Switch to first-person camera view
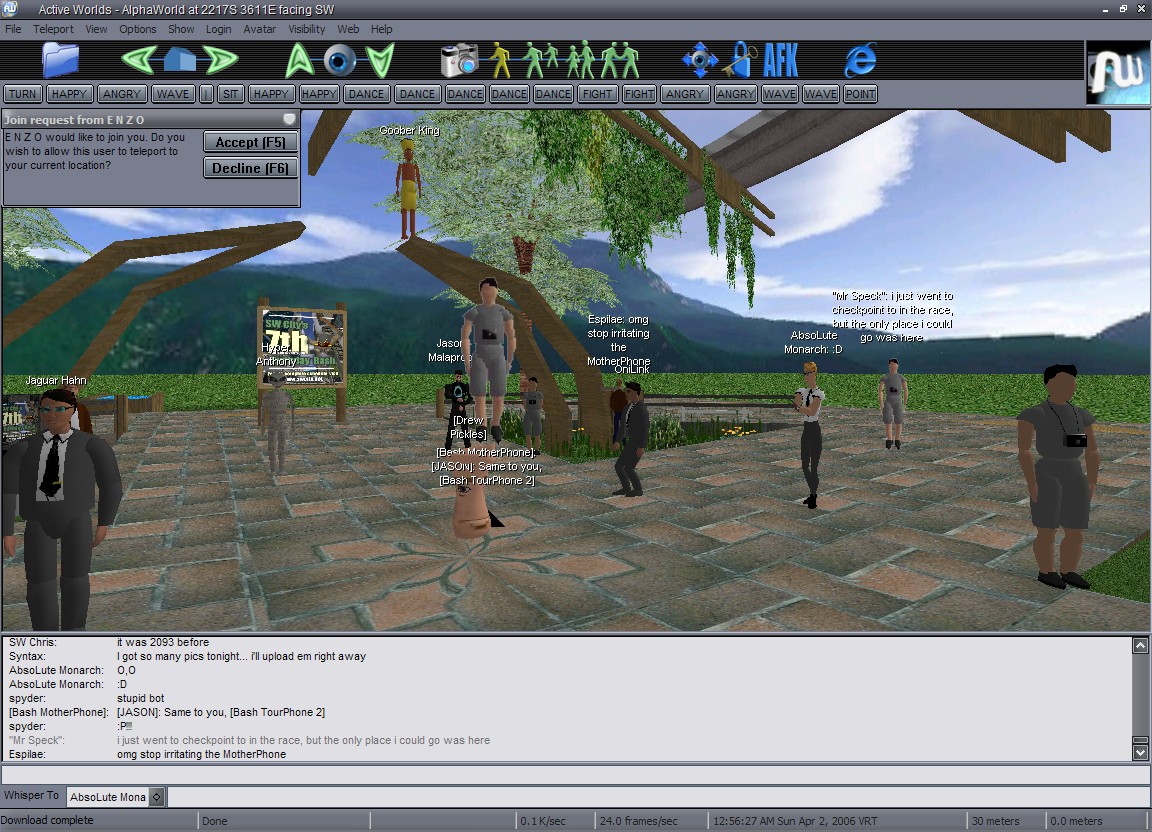 pyautogui.click(x=500, y=60)
